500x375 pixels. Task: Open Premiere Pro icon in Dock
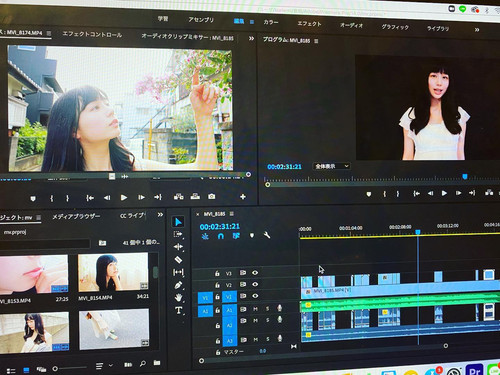pos(475,370)
